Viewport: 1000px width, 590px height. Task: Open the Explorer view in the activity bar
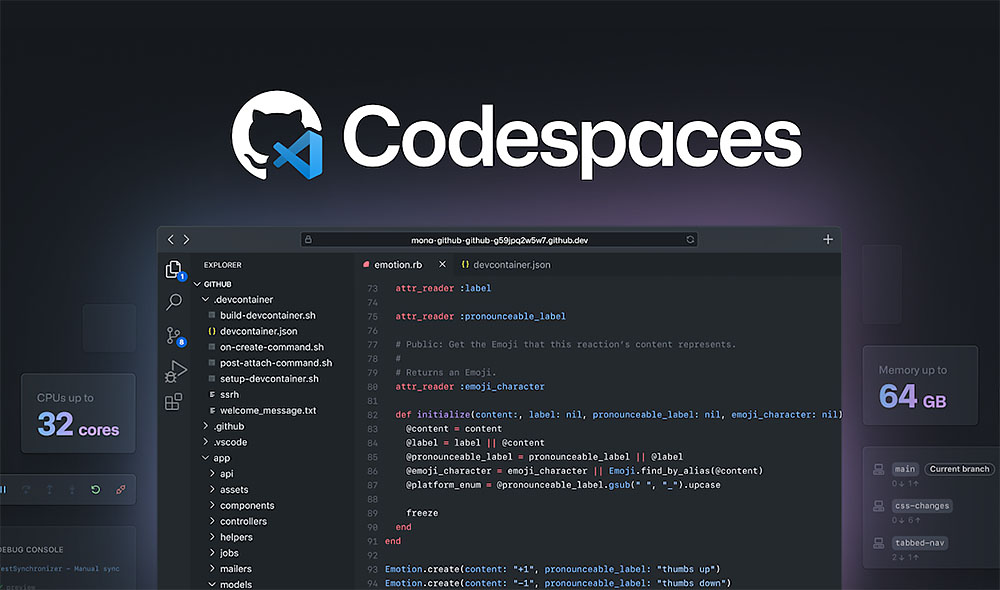[x=174, y=270]
